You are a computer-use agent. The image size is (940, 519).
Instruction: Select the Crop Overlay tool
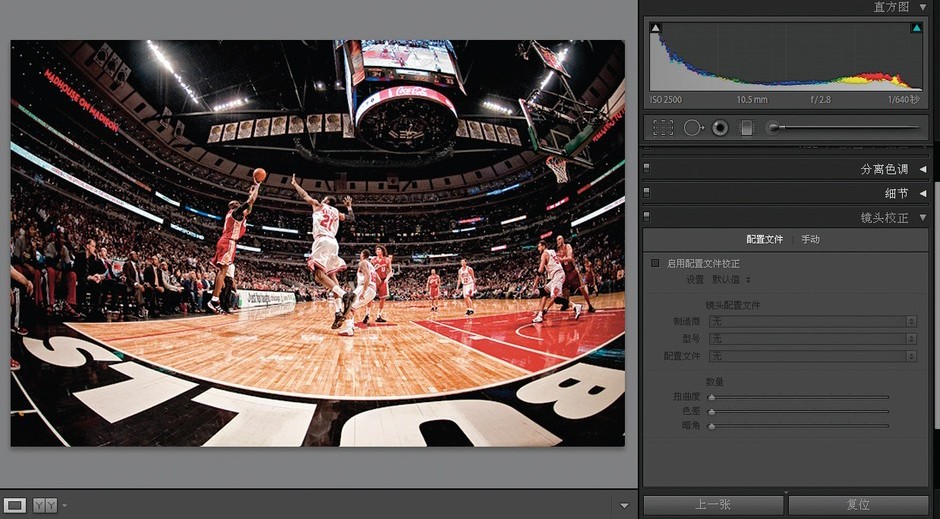point(663,128)
